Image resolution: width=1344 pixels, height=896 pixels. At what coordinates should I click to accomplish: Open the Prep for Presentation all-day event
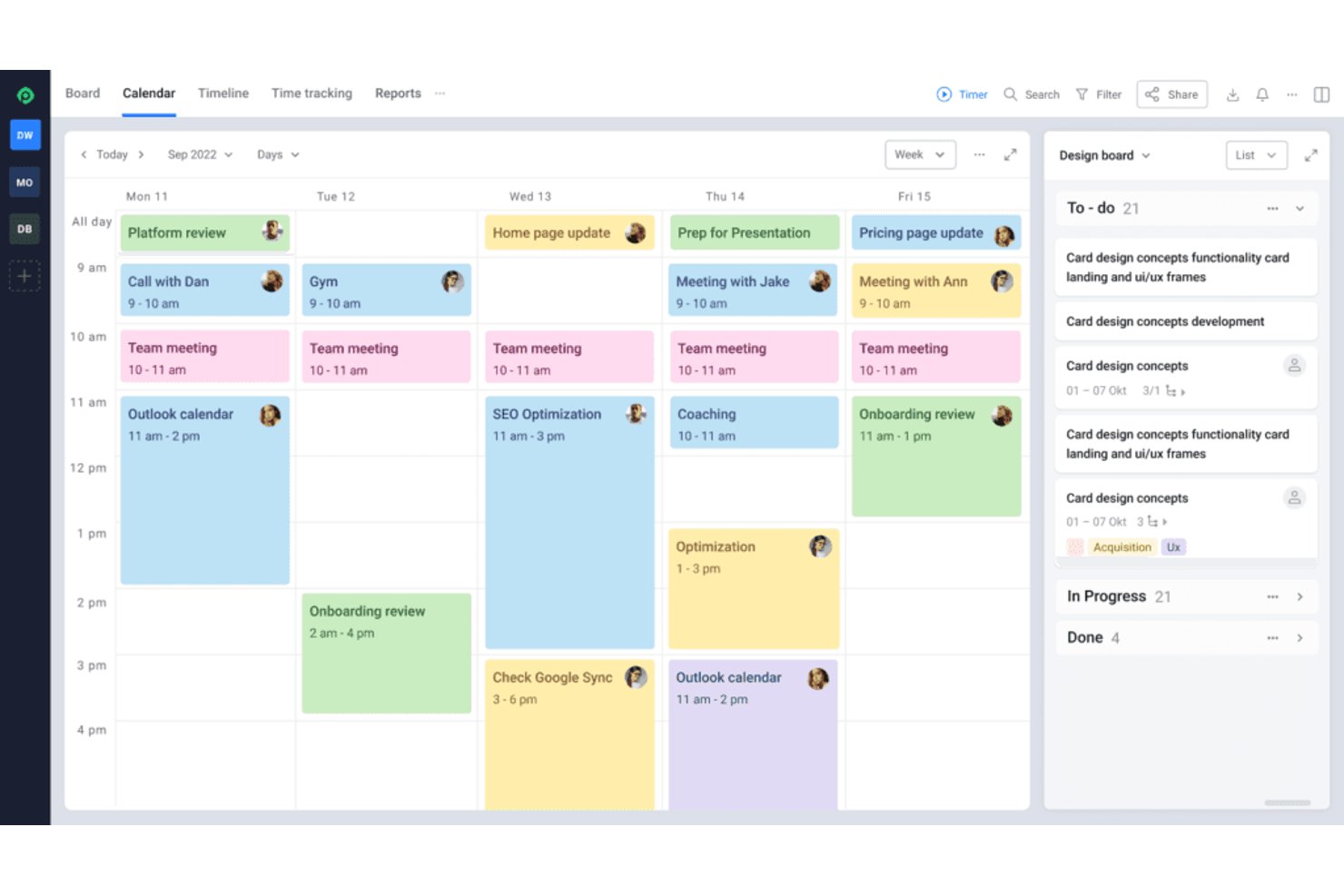[754, 232]
